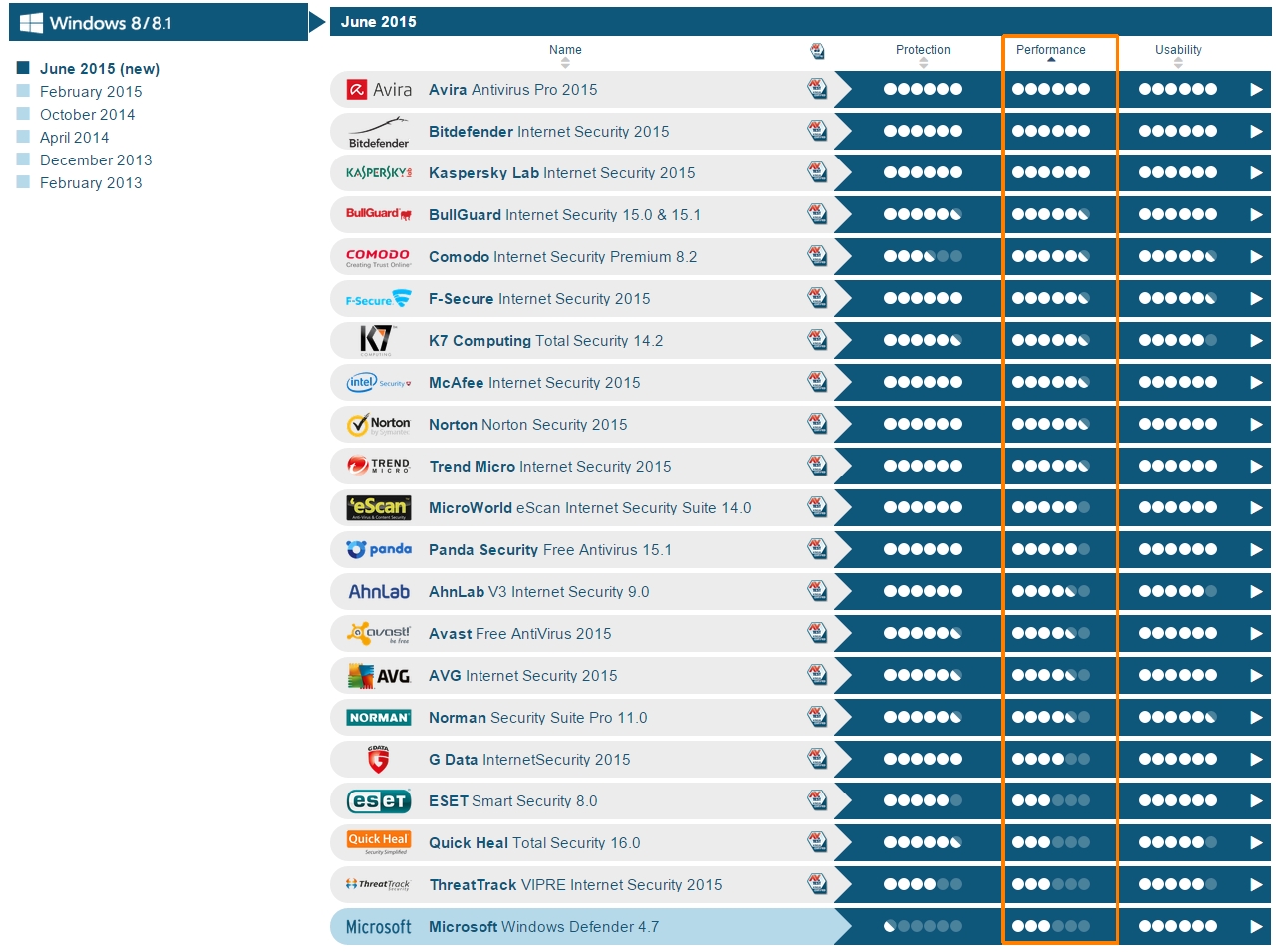Open certificate icon for Avira Antivirus Pro
This screenshot has height=952, width=1279.
point(817,89)
